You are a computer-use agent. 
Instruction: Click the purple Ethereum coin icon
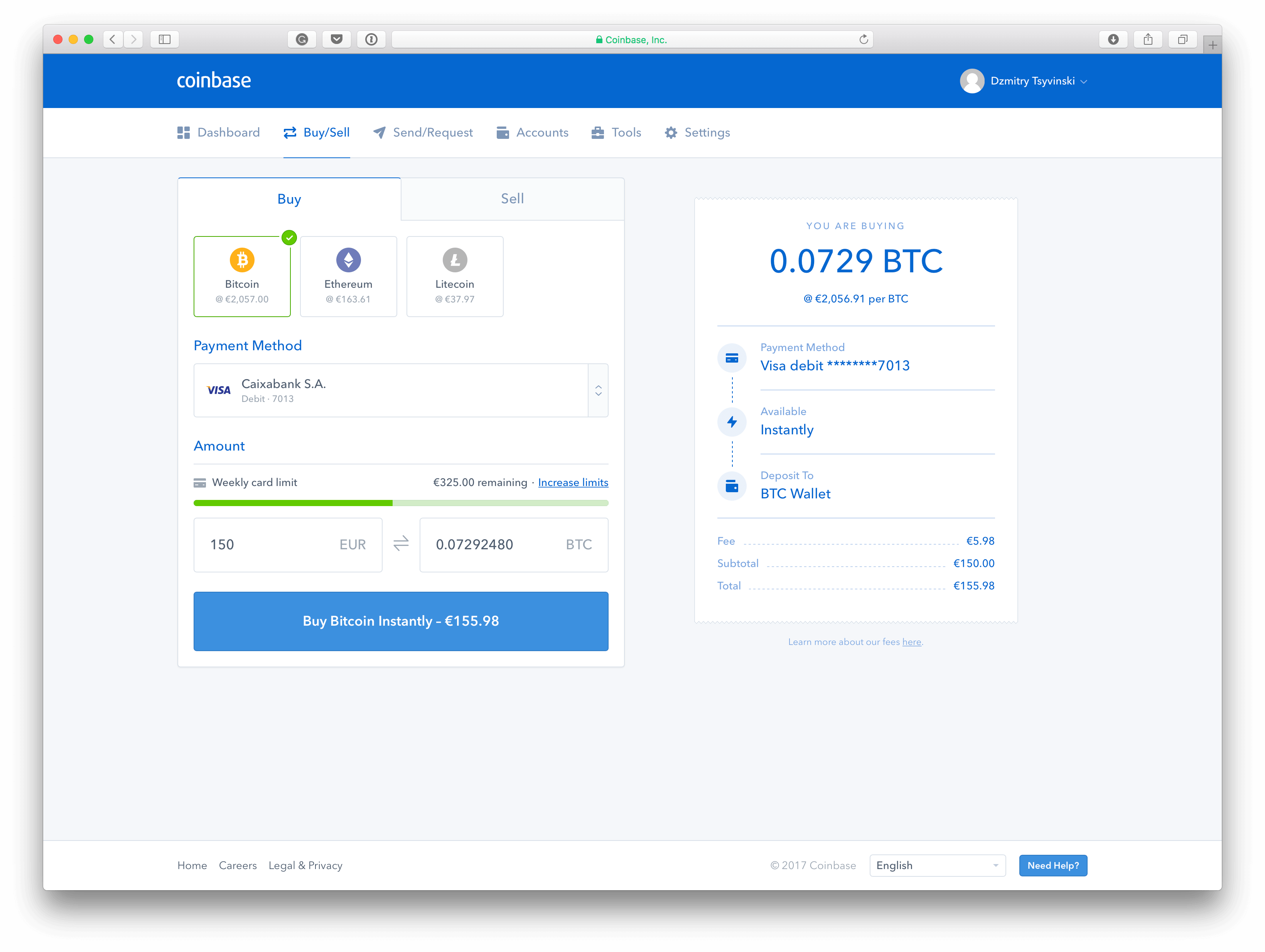pos(348,260)
